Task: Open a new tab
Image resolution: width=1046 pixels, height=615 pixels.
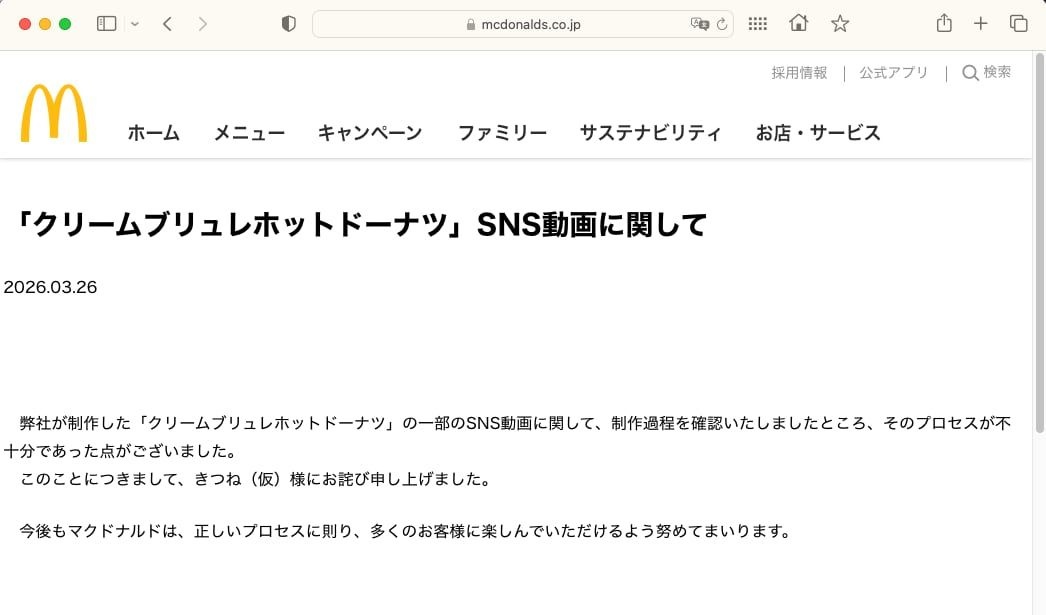Action: point(981,24)
